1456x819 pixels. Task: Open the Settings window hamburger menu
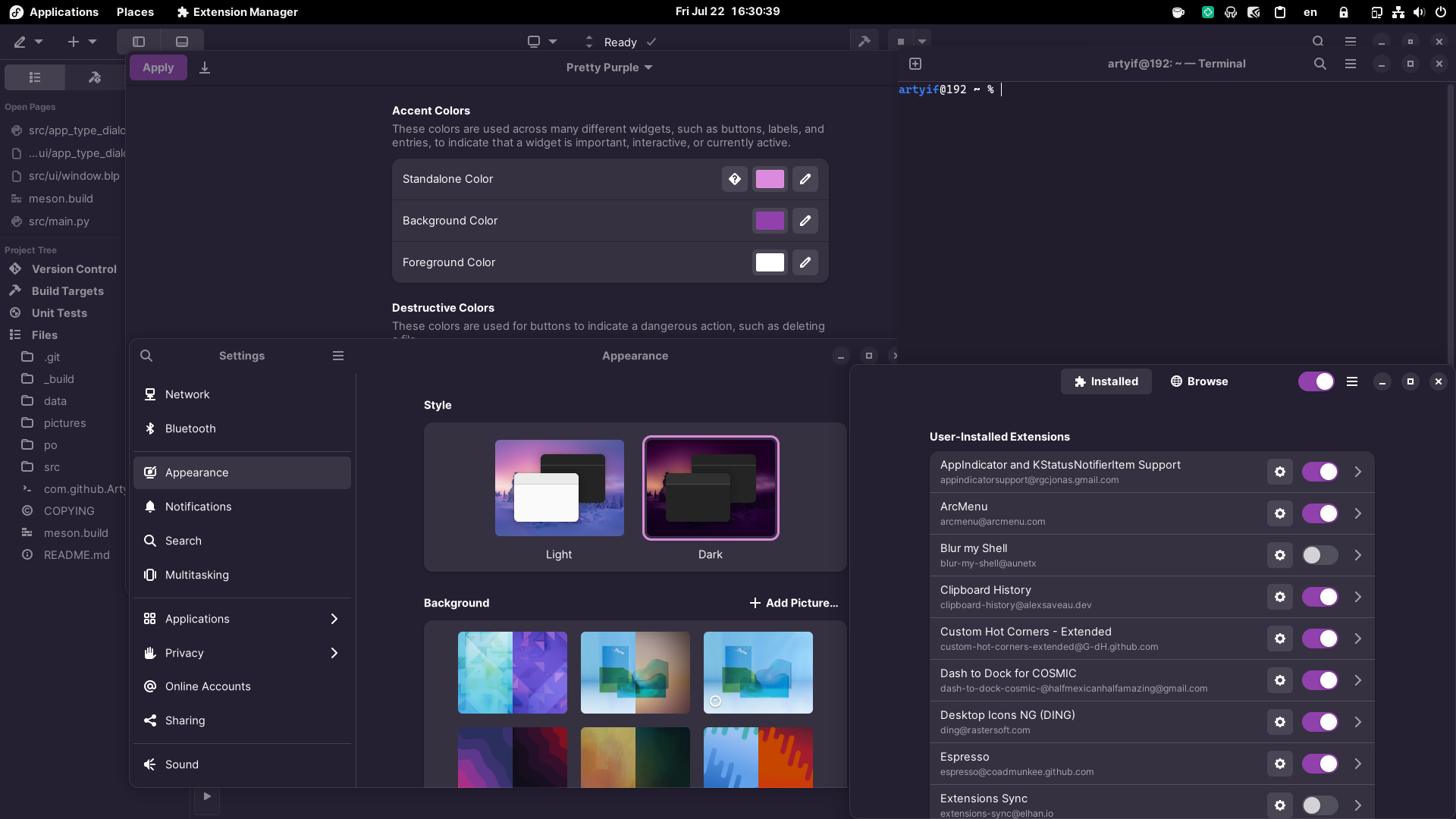coord(338,356)
